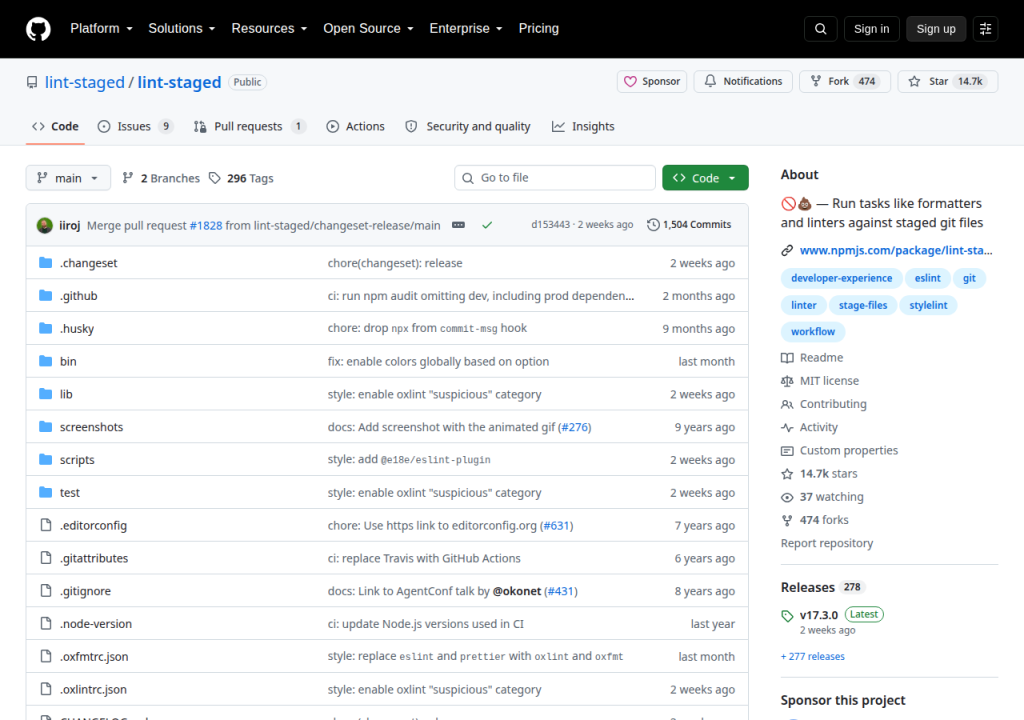1024x720 pixels.
Task: Click the stylelint topic tag
Action: (x=928, y=305)
